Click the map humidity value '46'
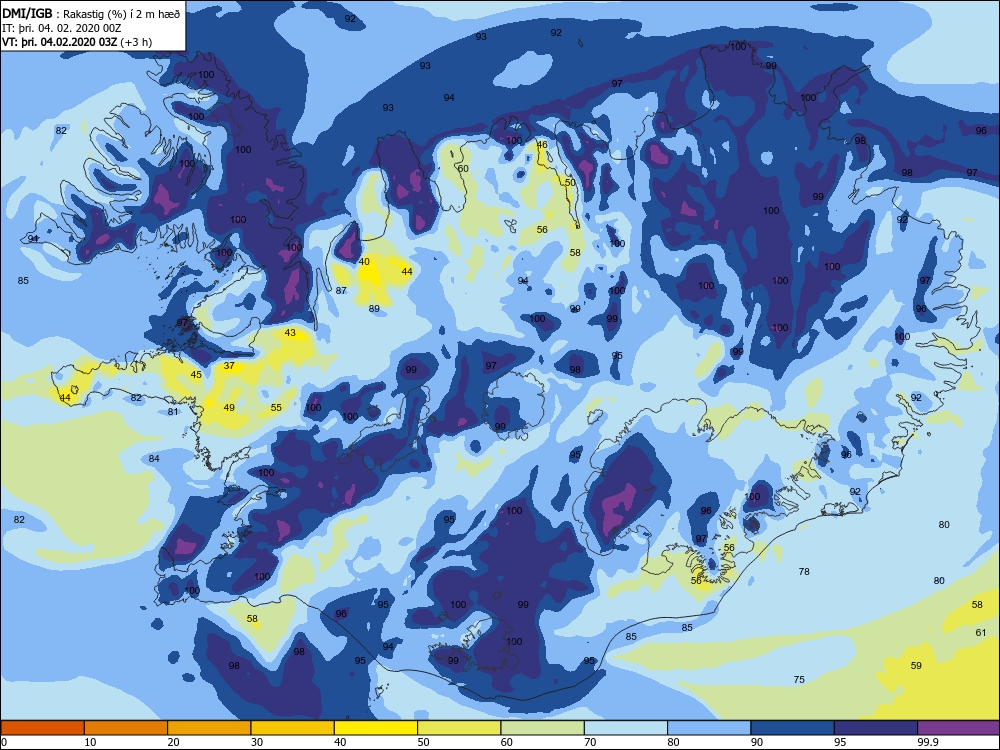The width and height of the screenshot is (1000, 750). pos(541,144)
